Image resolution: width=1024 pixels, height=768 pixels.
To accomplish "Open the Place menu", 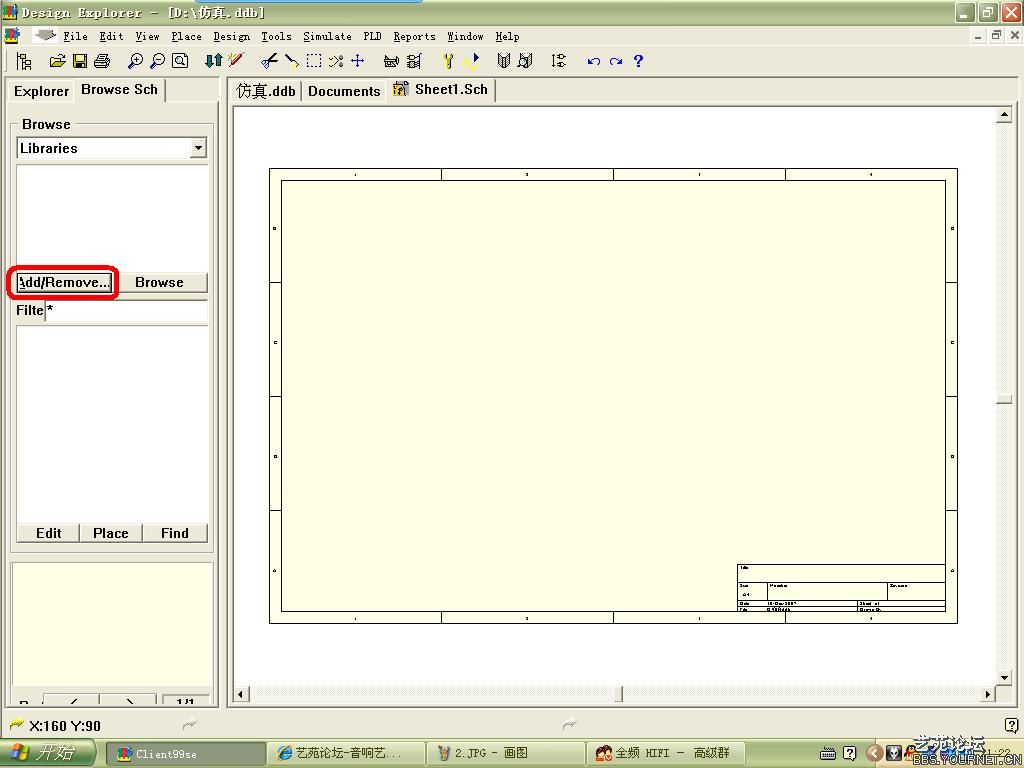I will pyautogui.click(x=186, y=37).
